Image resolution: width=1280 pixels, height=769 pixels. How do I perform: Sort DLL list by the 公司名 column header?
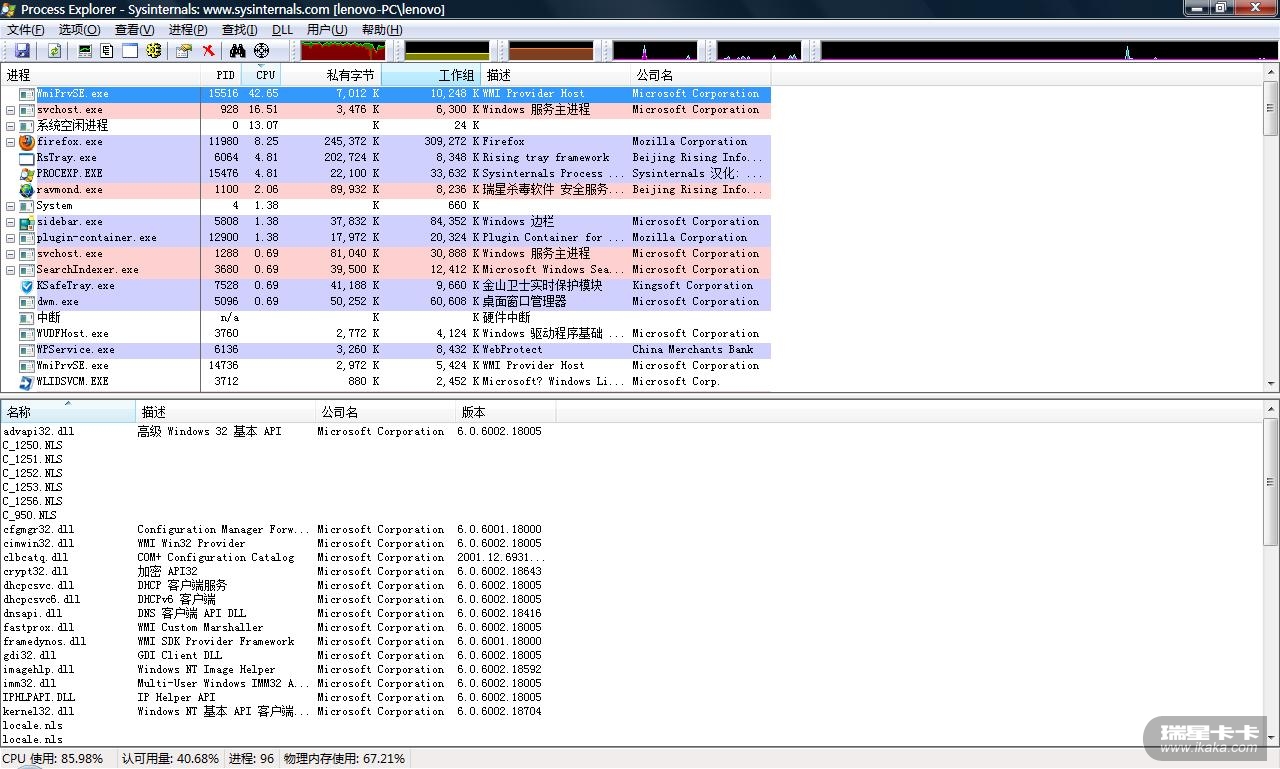338,412
